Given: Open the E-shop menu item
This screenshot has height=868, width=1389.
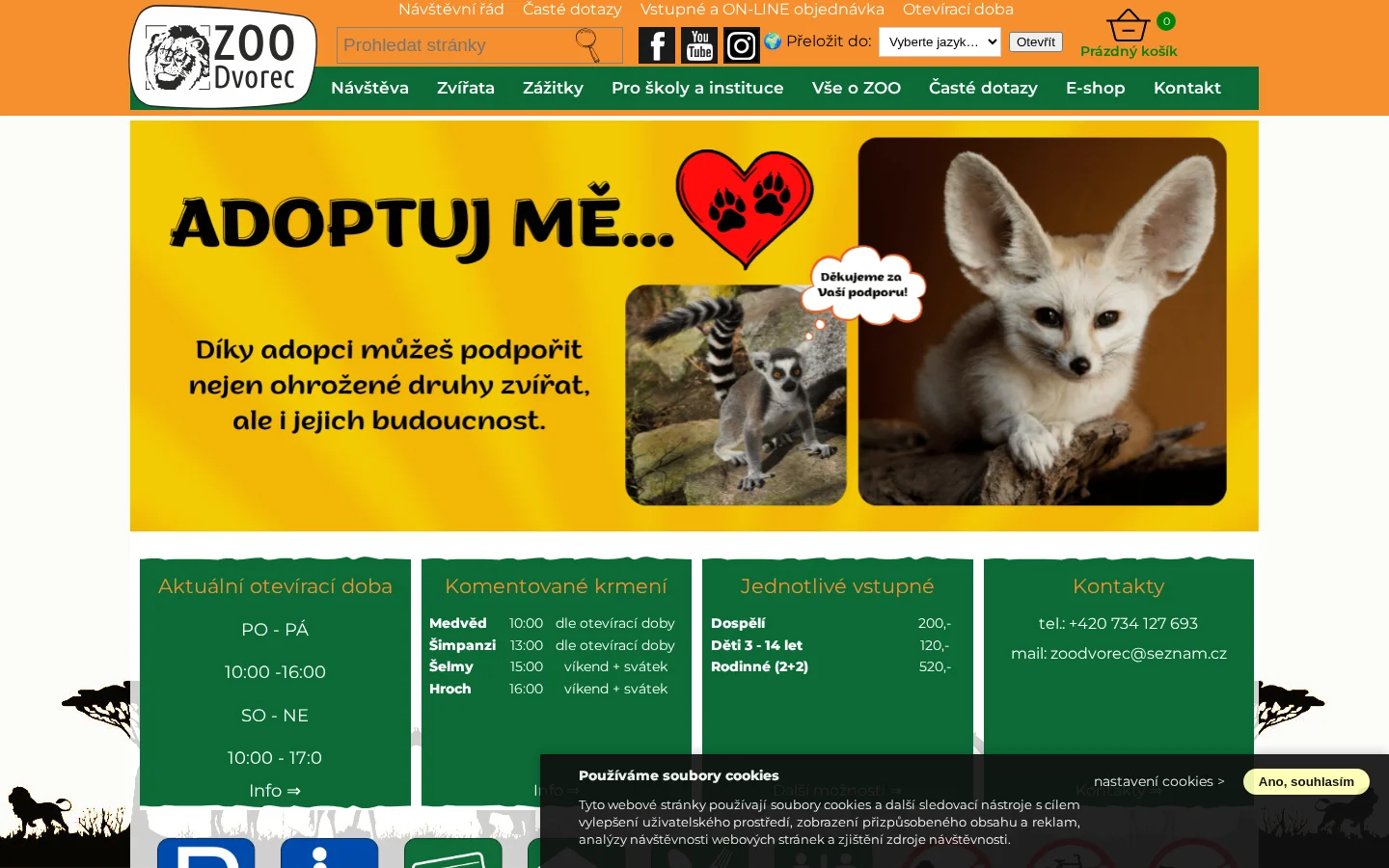Looking at the screenshot, I should pos(1096,88).
